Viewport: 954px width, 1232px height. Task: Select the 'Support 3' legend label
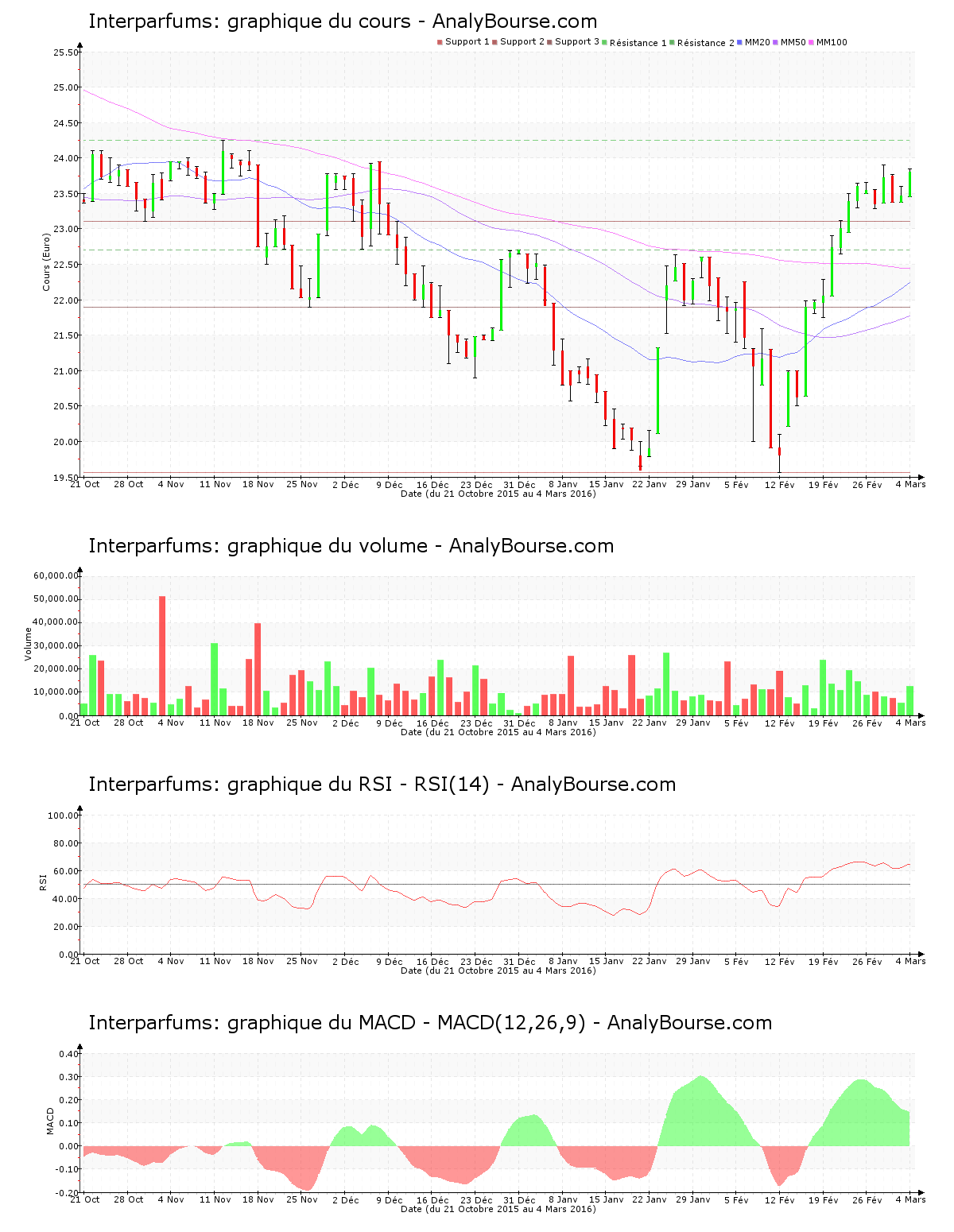(x=577, y=42)
